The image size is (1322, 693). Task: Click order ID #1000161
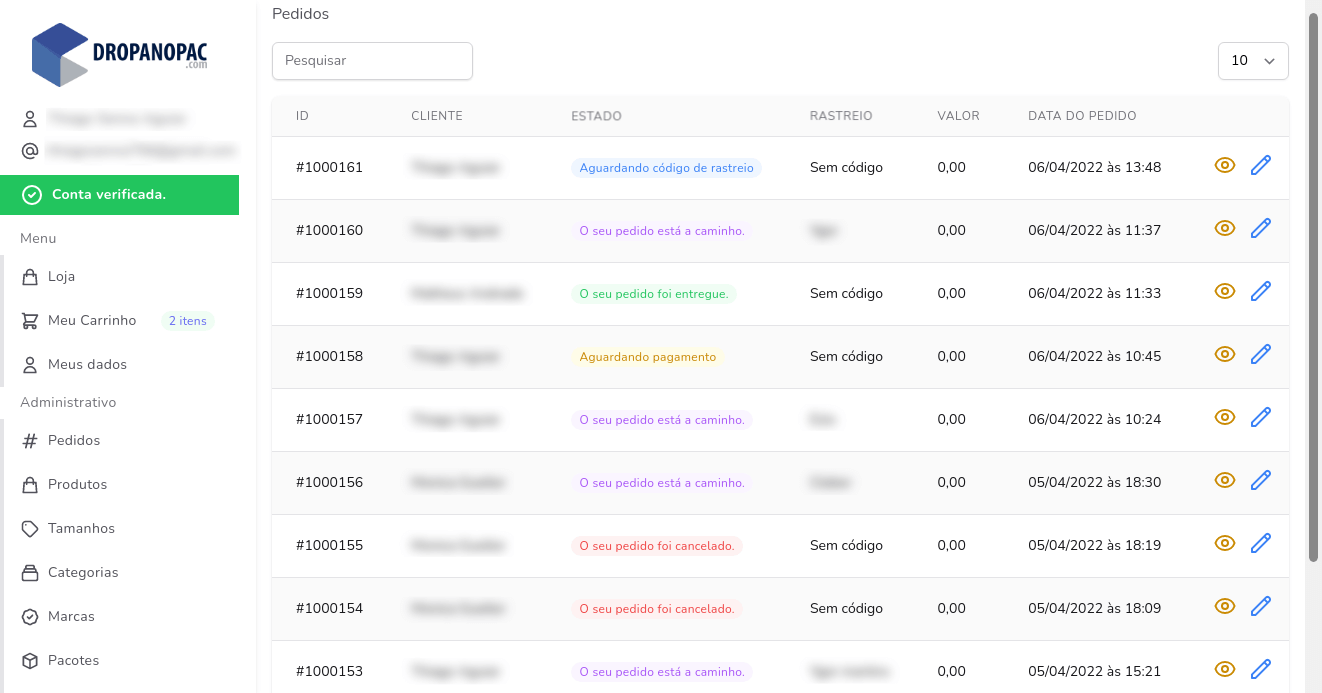(x=329, y=167)
